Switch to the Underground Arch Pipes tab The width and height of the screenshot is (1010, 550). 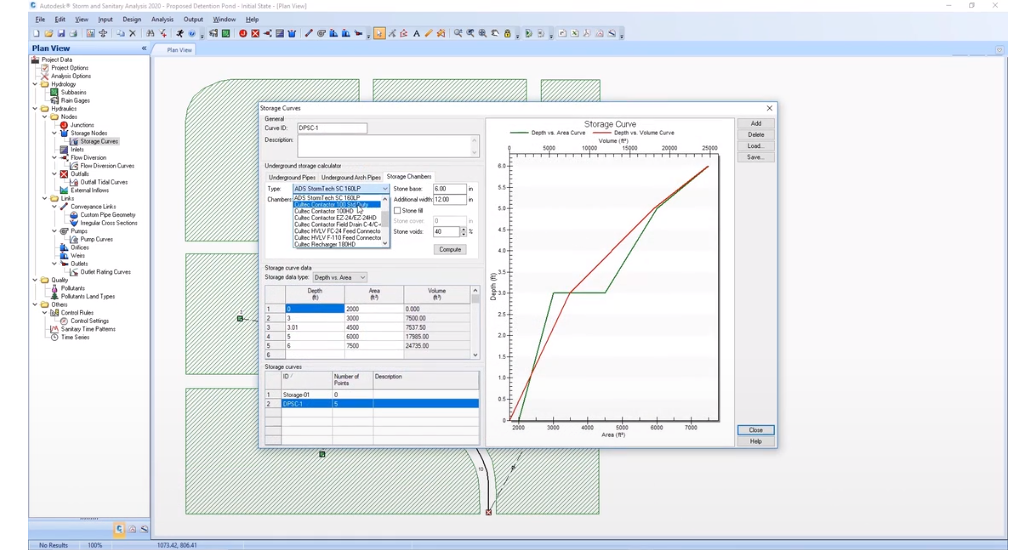pos(350,177)
